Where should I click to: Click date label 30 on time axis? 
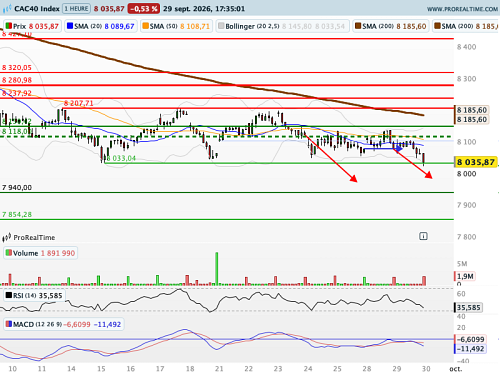426,369
